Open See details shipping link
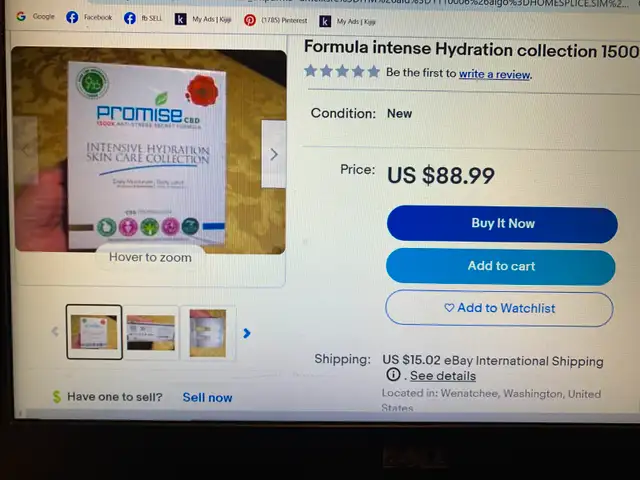The width and height of the screenshot is (640, 480). click(x=443, y=376)
